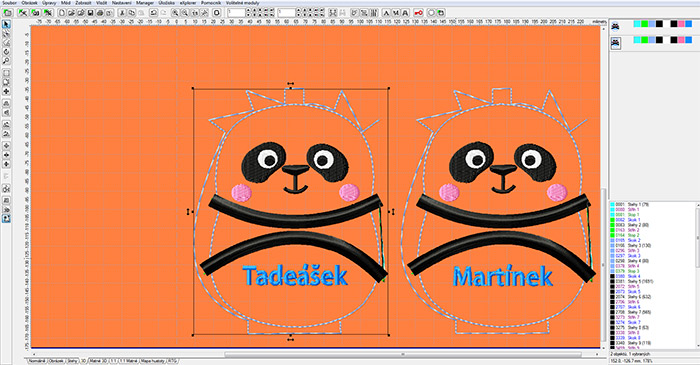Click the red key icon
The image size is (700, 365).
point(418,13)
